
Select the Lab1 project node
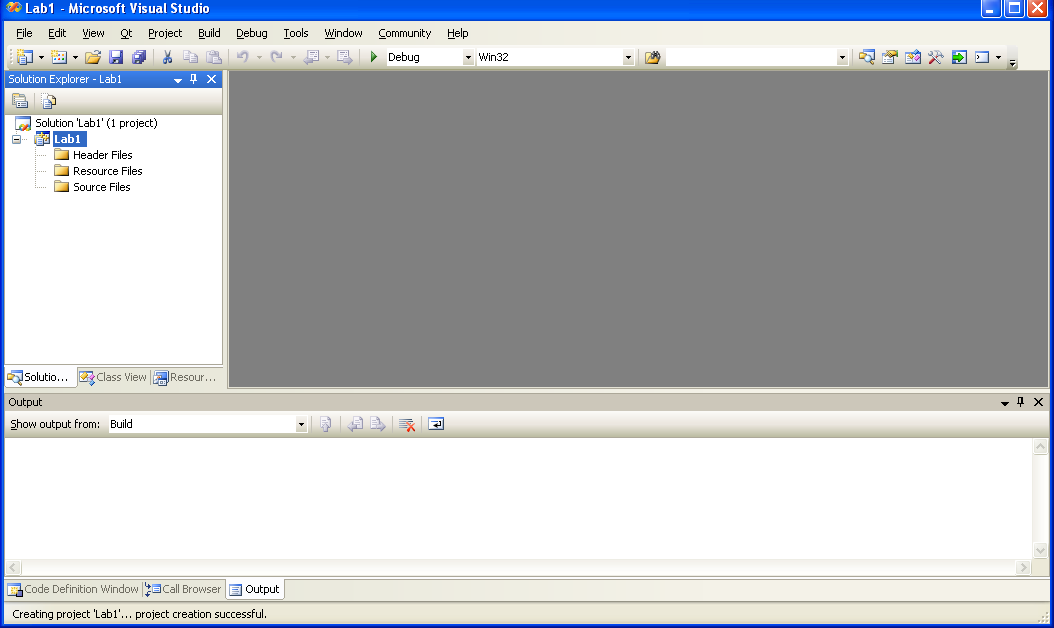(x=67, y=139)
